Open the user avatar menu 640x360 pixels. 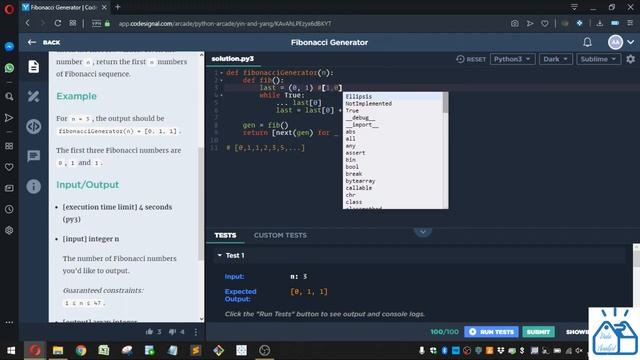tap(615, 42)
